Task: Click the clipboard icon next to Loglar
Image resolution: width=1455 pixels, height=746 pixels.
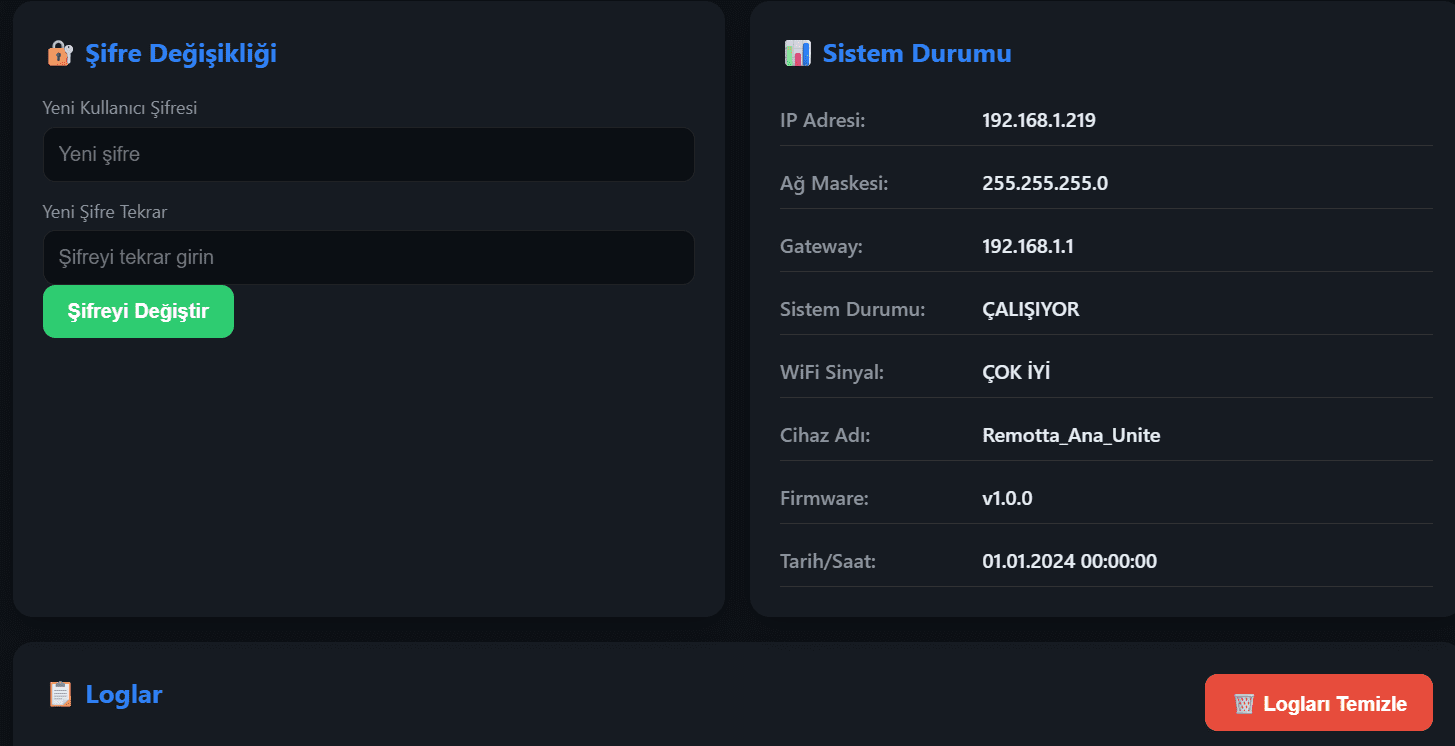Action: [x=60, y=694]
